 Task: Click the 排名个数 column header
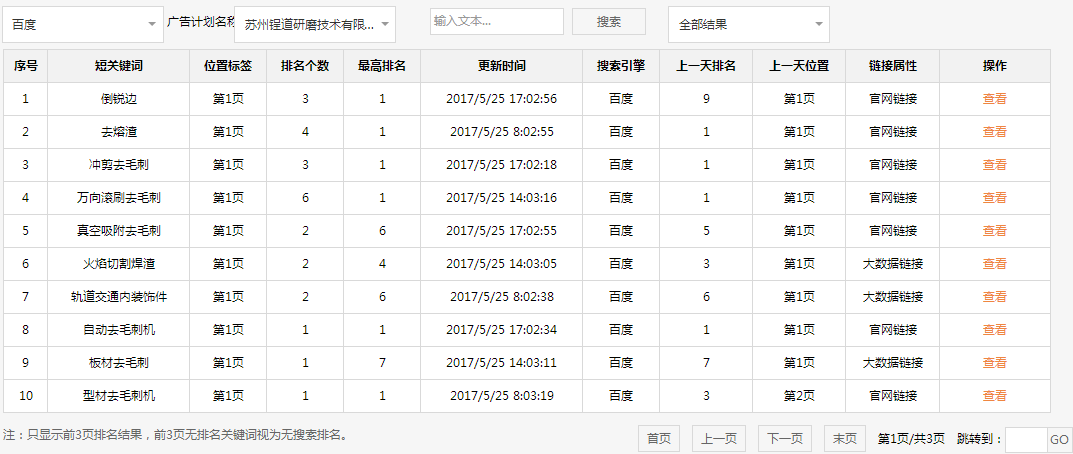click(305, 66)
